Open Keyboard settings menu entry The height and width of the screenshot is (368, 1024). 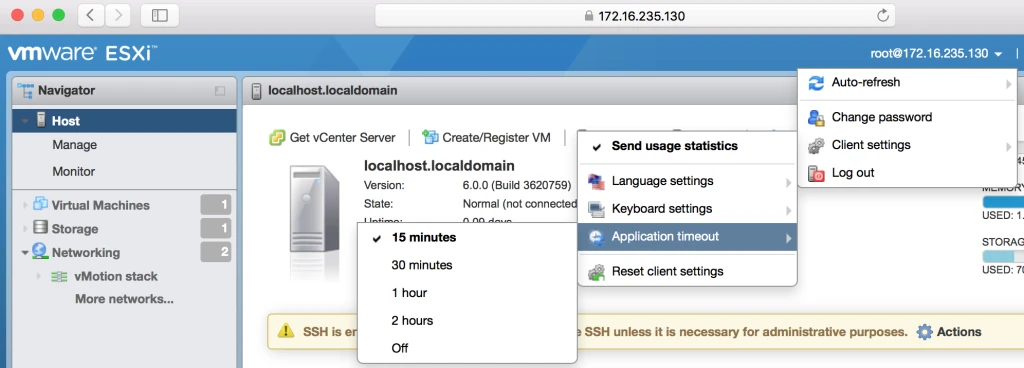click(x=662, y=209)
